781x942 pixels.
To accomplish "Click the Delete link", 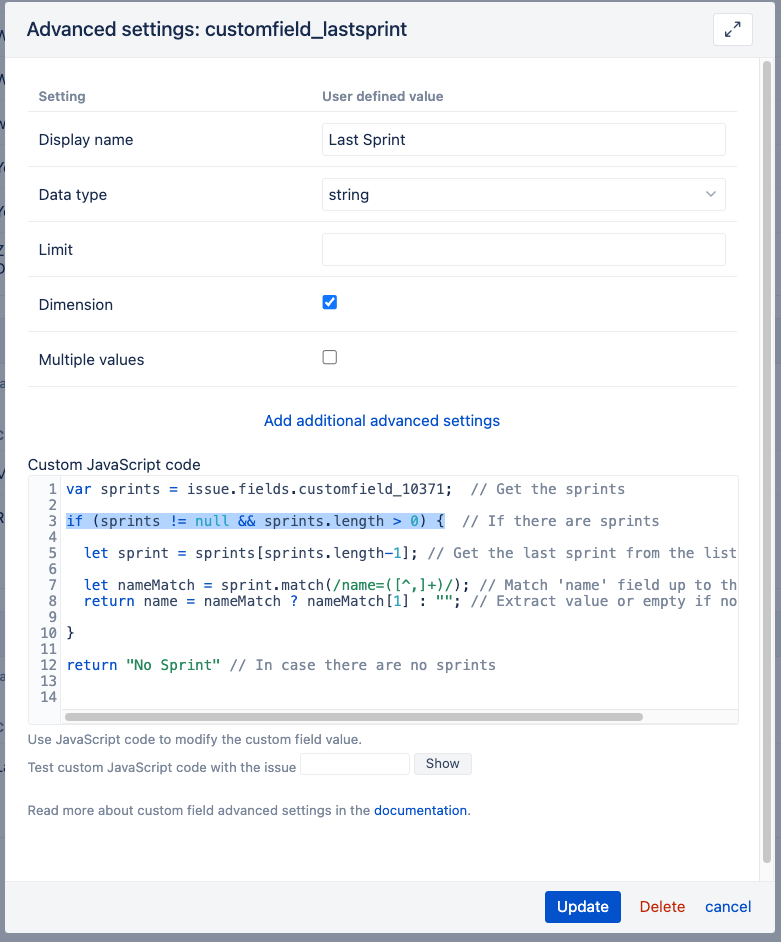I will coord(662,907).
